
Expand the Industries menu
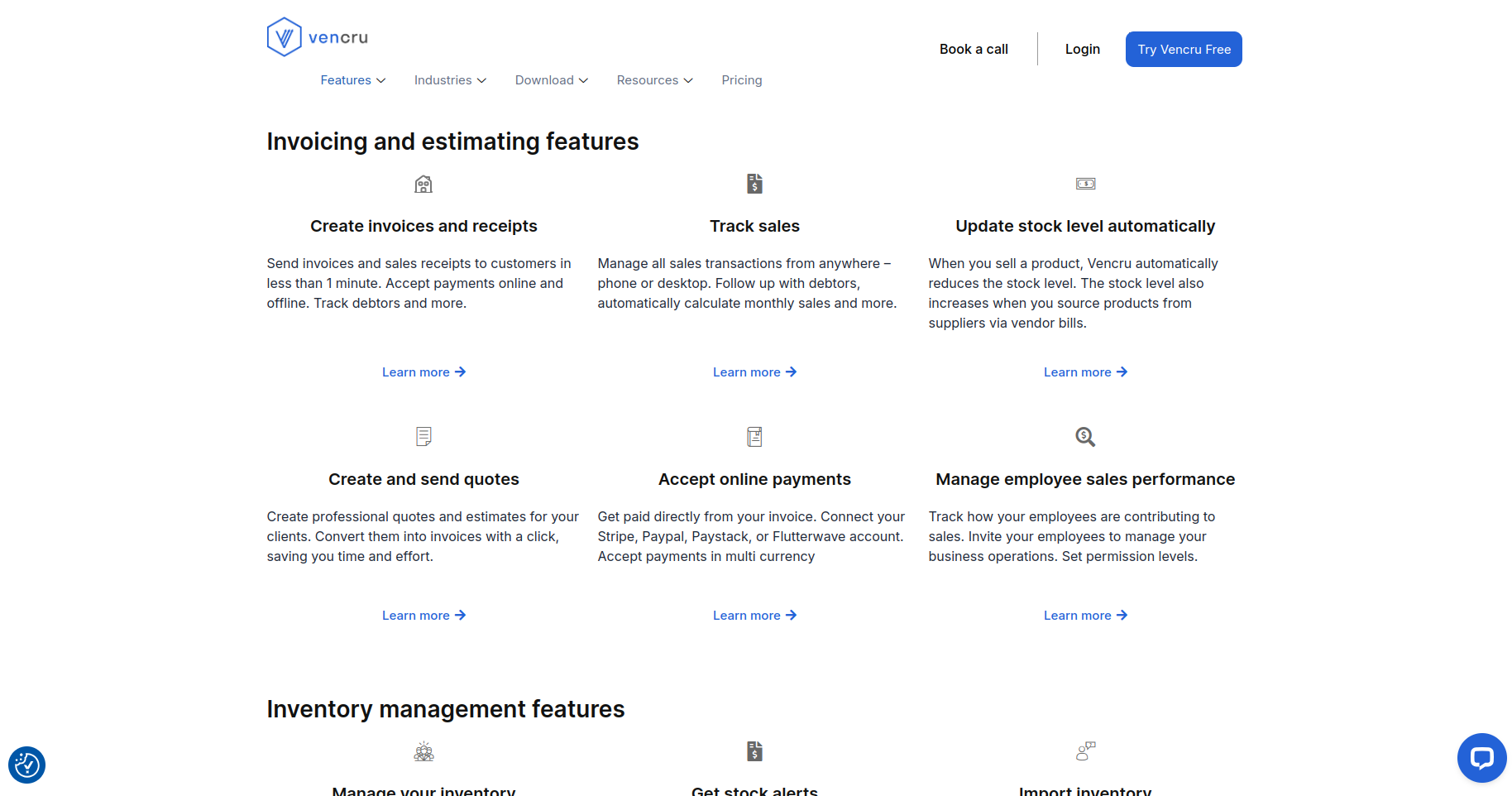click(x=450, y=80)
